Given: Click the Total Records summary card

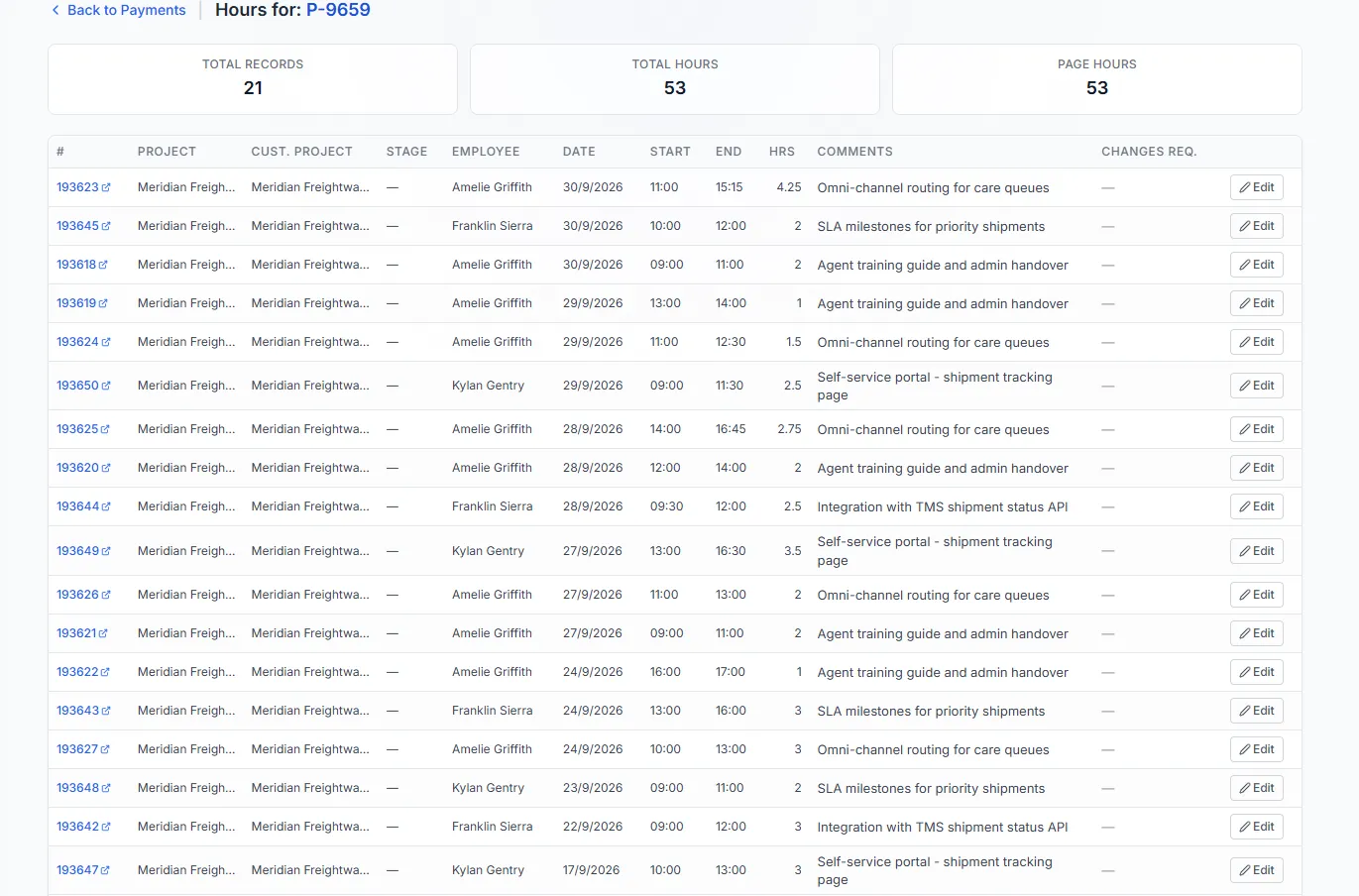Looking at the screenshot, I should pos(253,79).
